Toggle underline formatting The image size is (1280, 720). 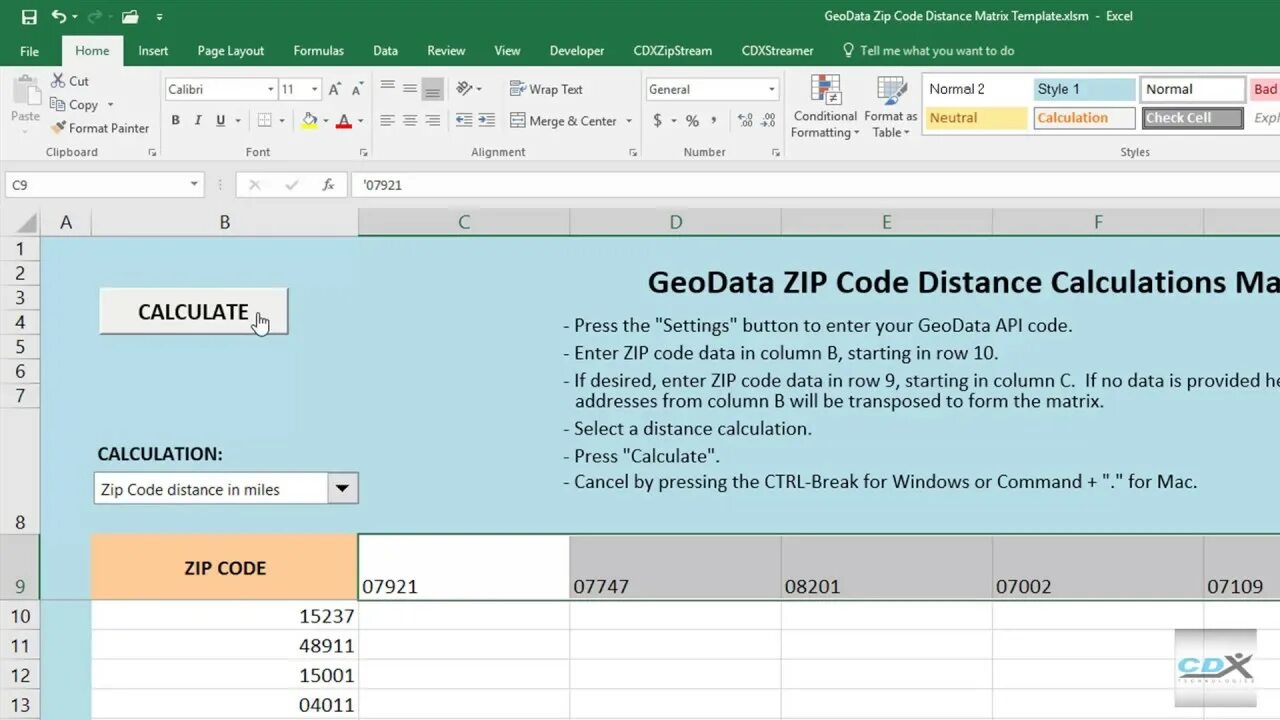pos(219,121)
